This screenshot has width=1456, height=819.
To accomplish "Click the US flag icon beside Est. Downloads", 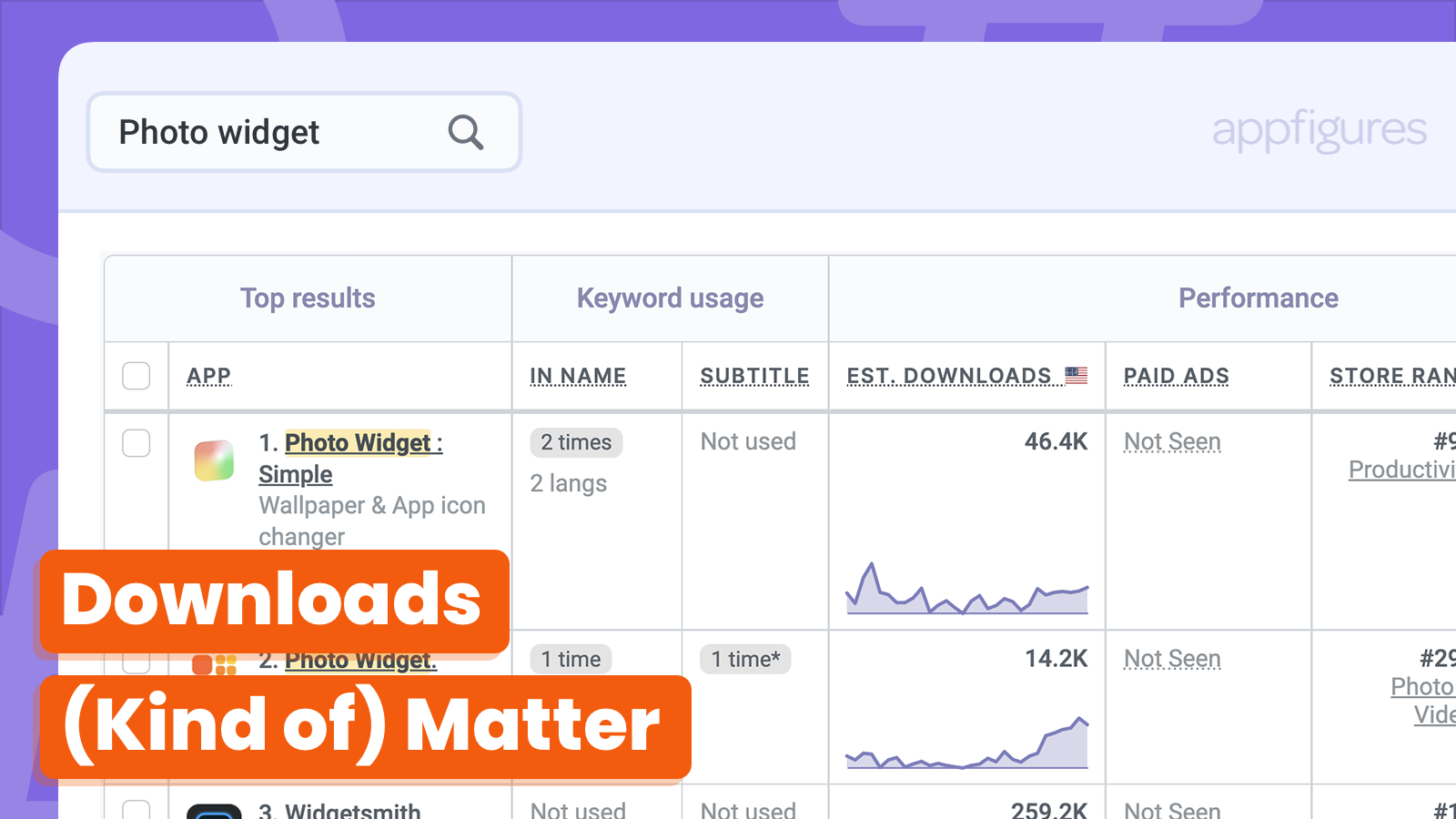I will [x=1077, y=375].
